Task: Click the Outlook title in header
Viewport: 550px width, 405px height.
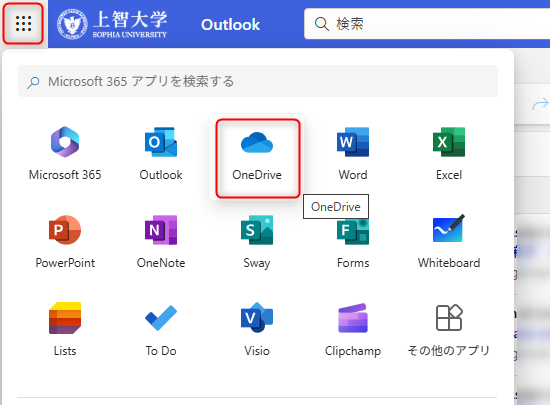Action: (230, 25)
